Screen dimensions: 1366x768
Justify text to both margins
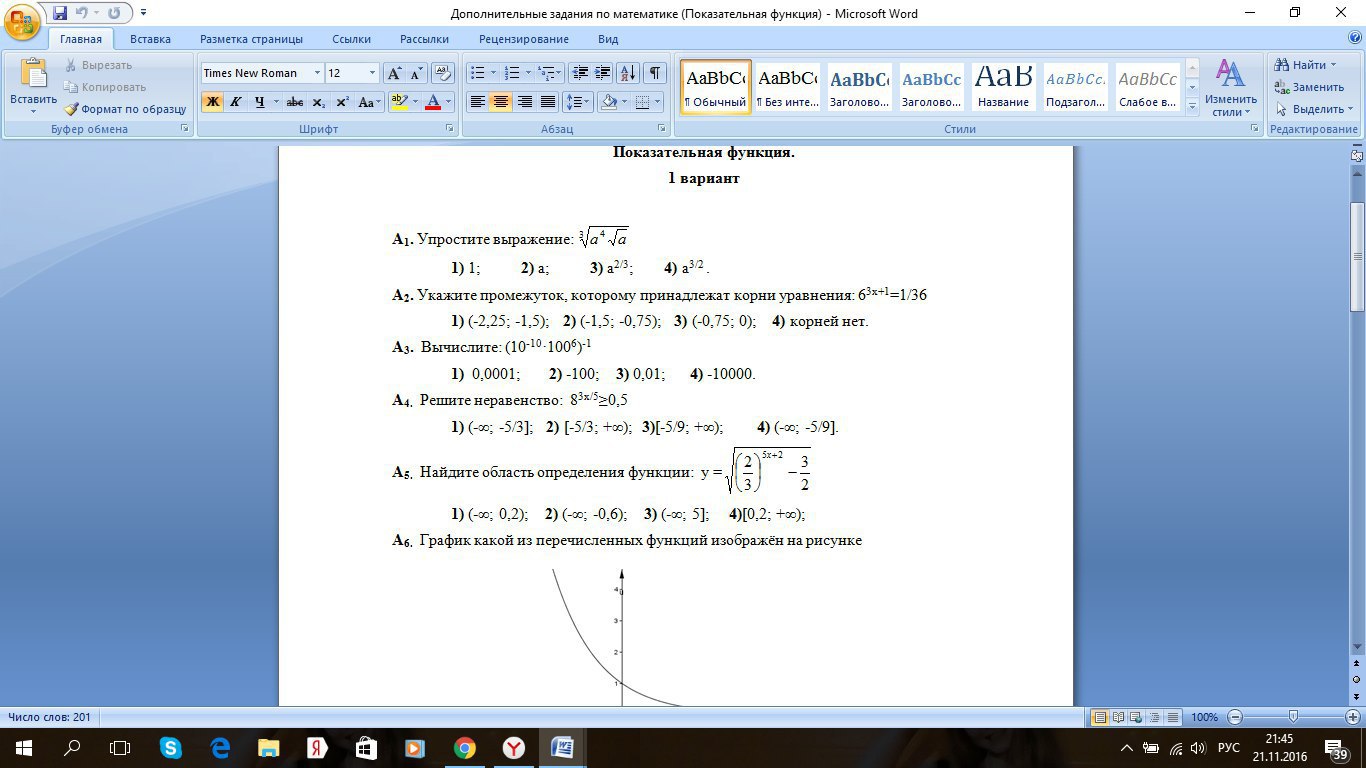click(548, 102)
